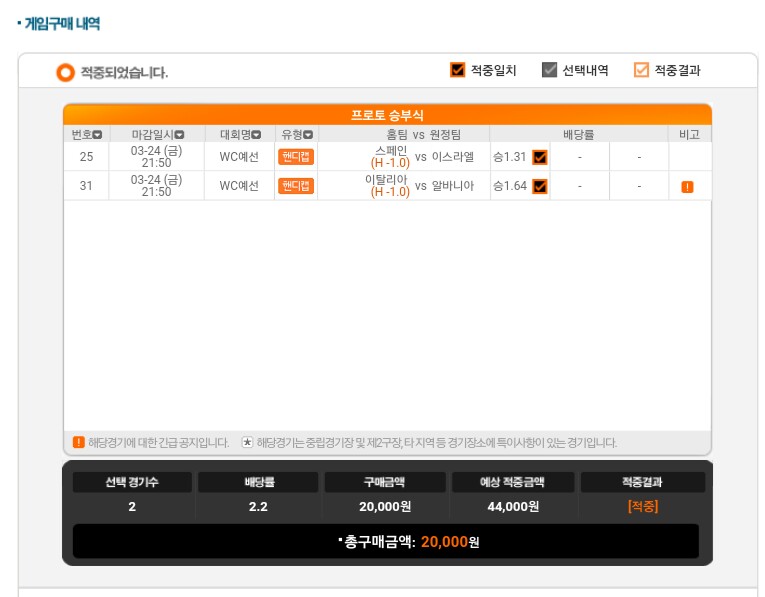The width and height of the screenshot is (765, 597).
Task: Click the 배당률 column header
Action: click(x=579, y=135)
